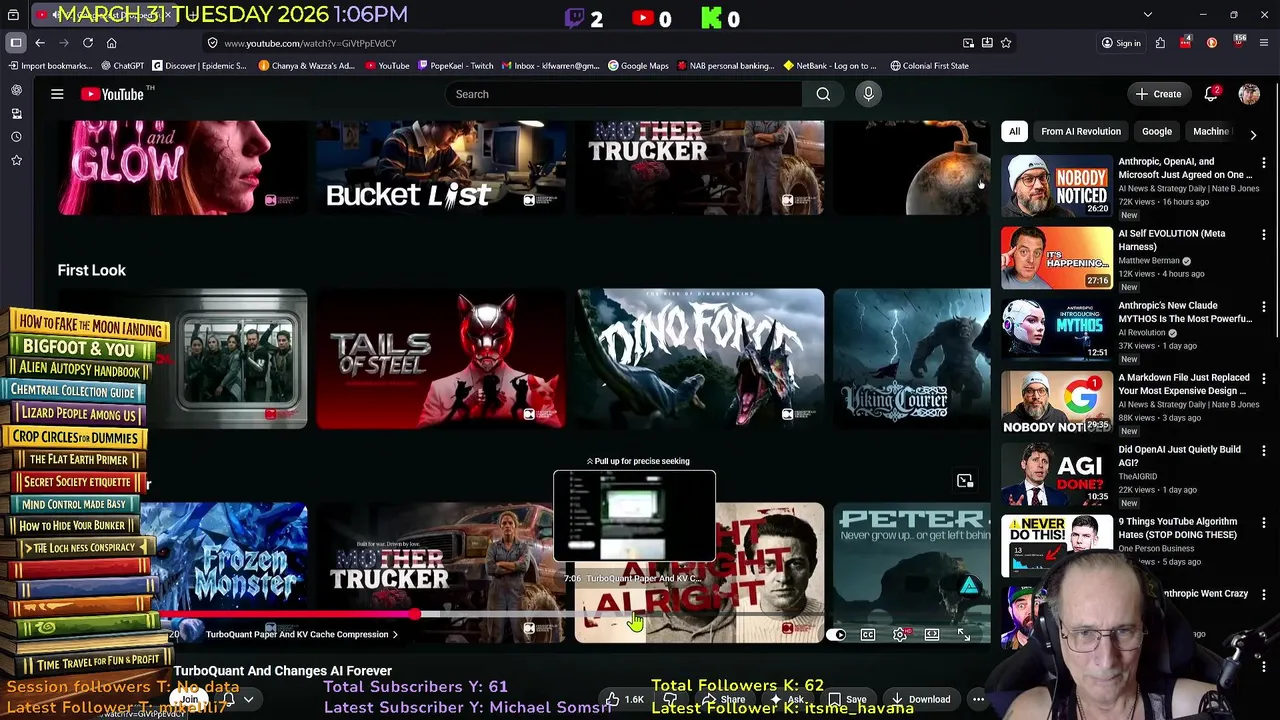Click the picture-in-picture icon in address bar
The image size is (1280, 720).
pos(968,43)
